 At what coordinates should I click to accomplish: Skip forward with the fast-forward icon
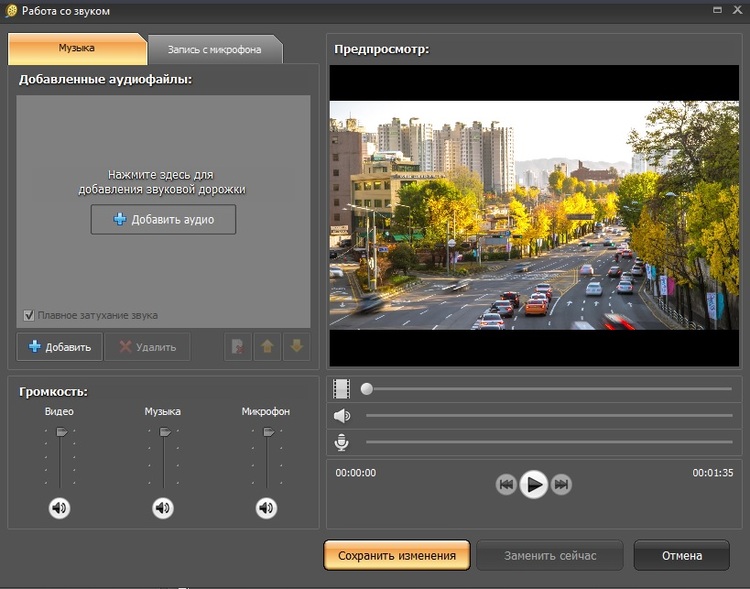[562, 485]
